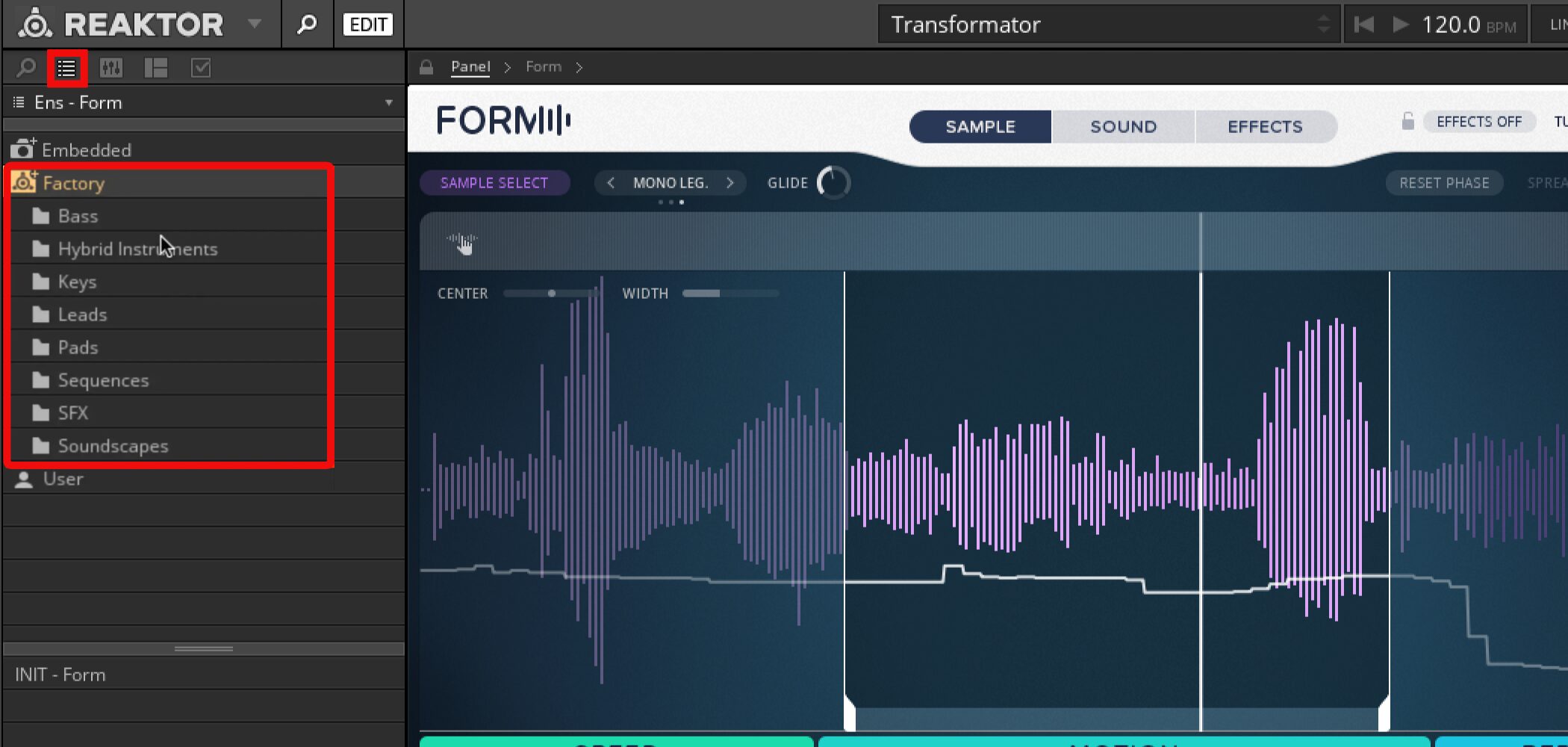Image resolution: width=1568 pixels, height=747 pixels.
Task: Toggle EDIT mode button
Action: (x=368, y=24)
